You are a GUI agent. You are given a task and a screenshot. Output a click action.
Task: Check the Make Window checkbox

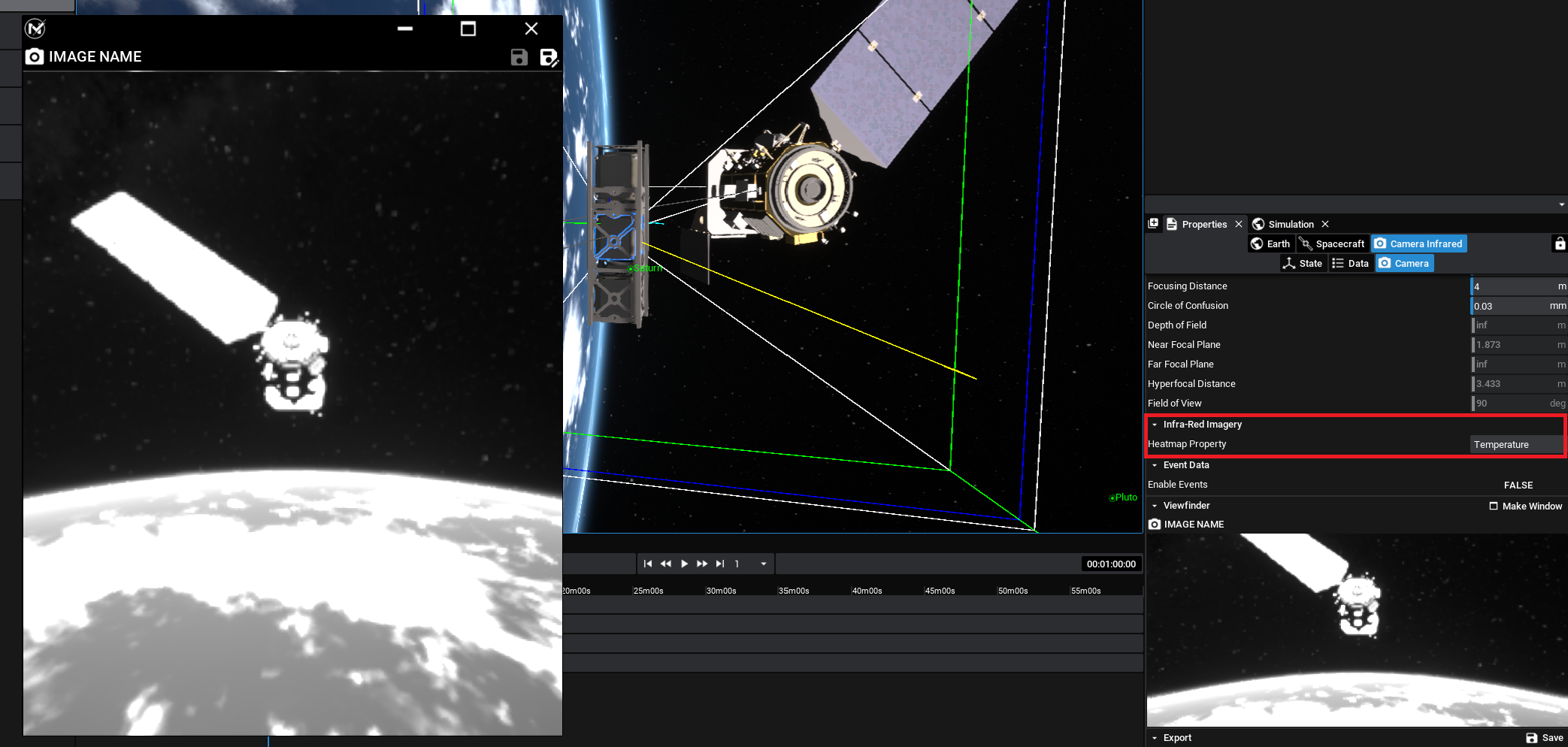[1494, 506]
